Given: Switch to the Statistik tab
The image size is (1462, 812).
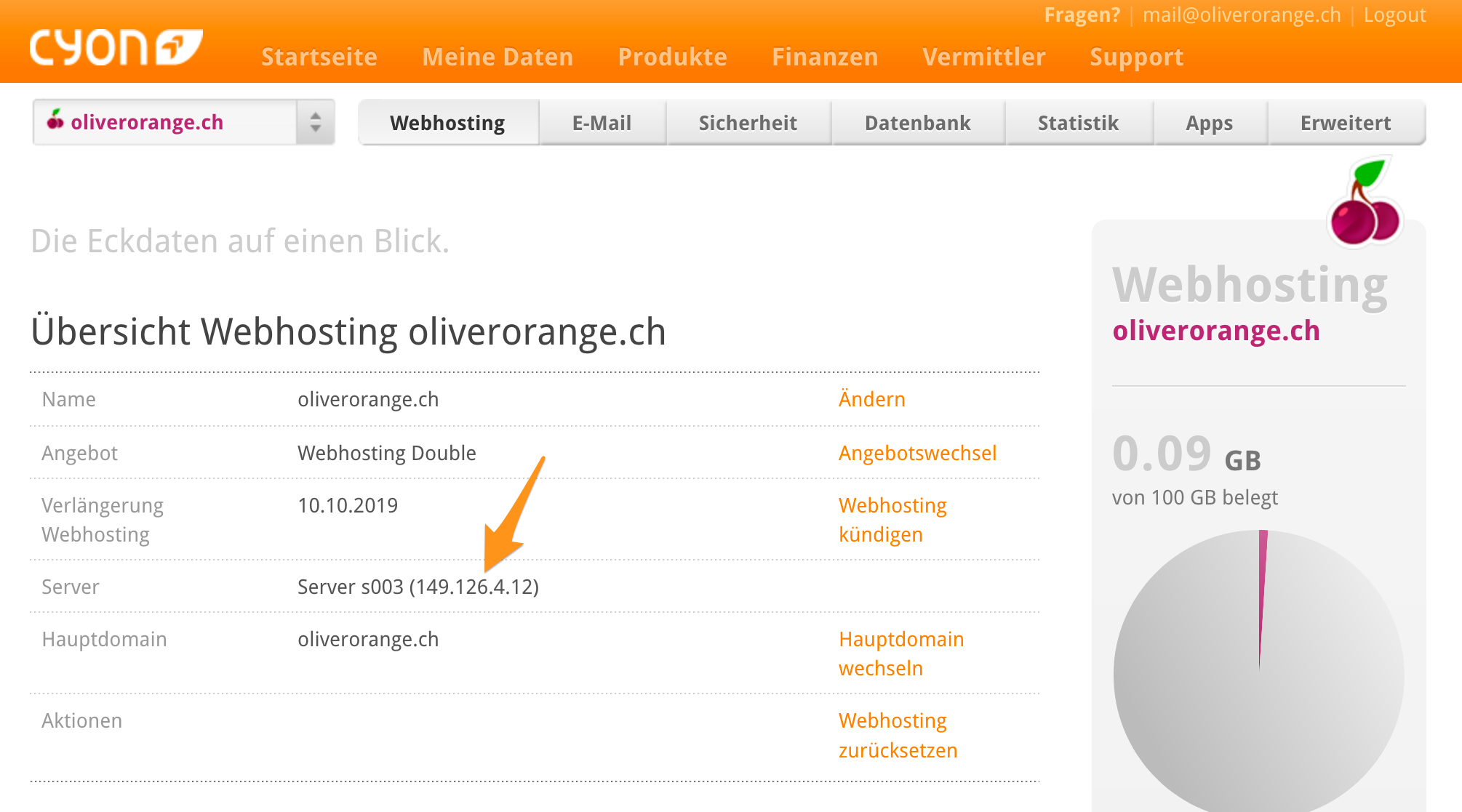Looking at the screenshot, I should pos(1079,123).
